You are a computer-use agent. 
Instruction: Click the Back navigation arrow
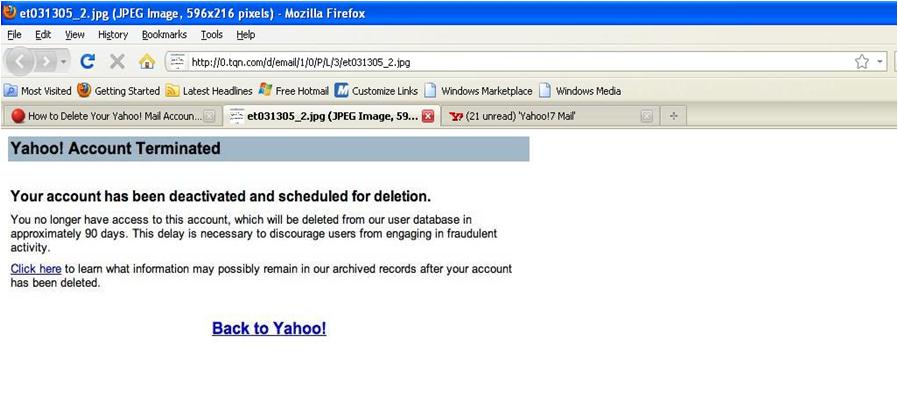[22, 62]
